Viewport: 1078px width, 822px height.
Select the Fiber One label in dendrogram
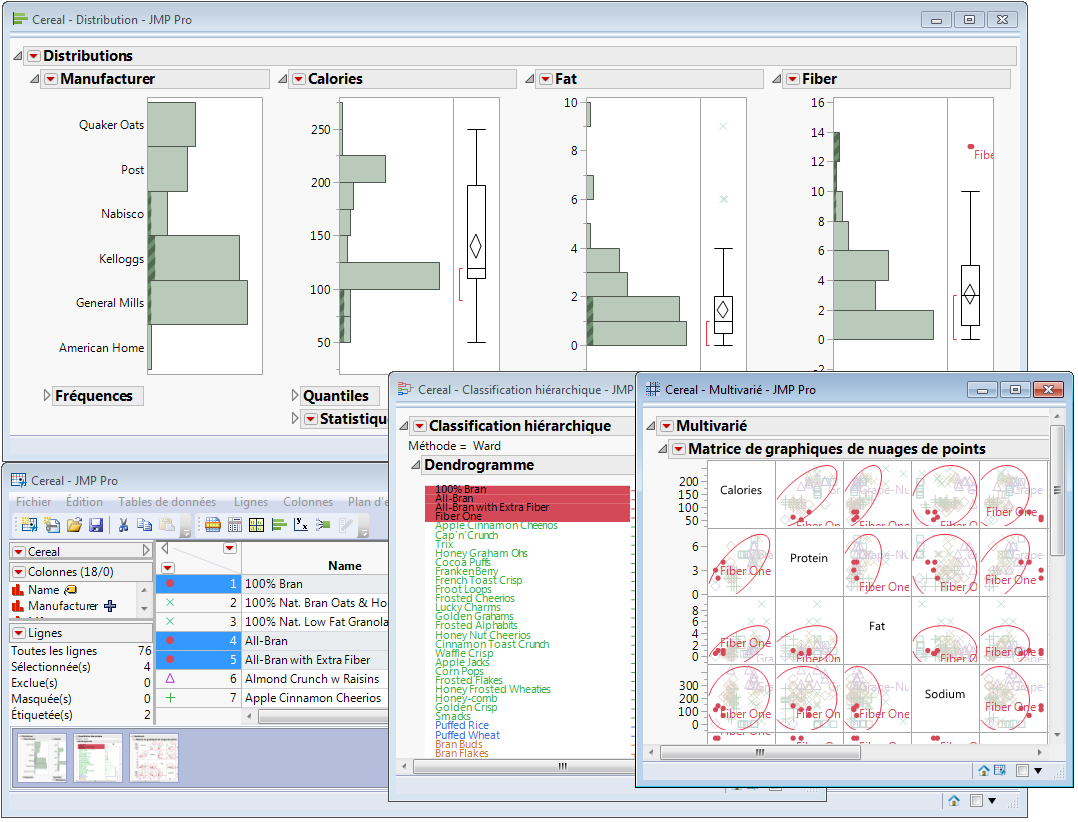(x=459, y=516)
